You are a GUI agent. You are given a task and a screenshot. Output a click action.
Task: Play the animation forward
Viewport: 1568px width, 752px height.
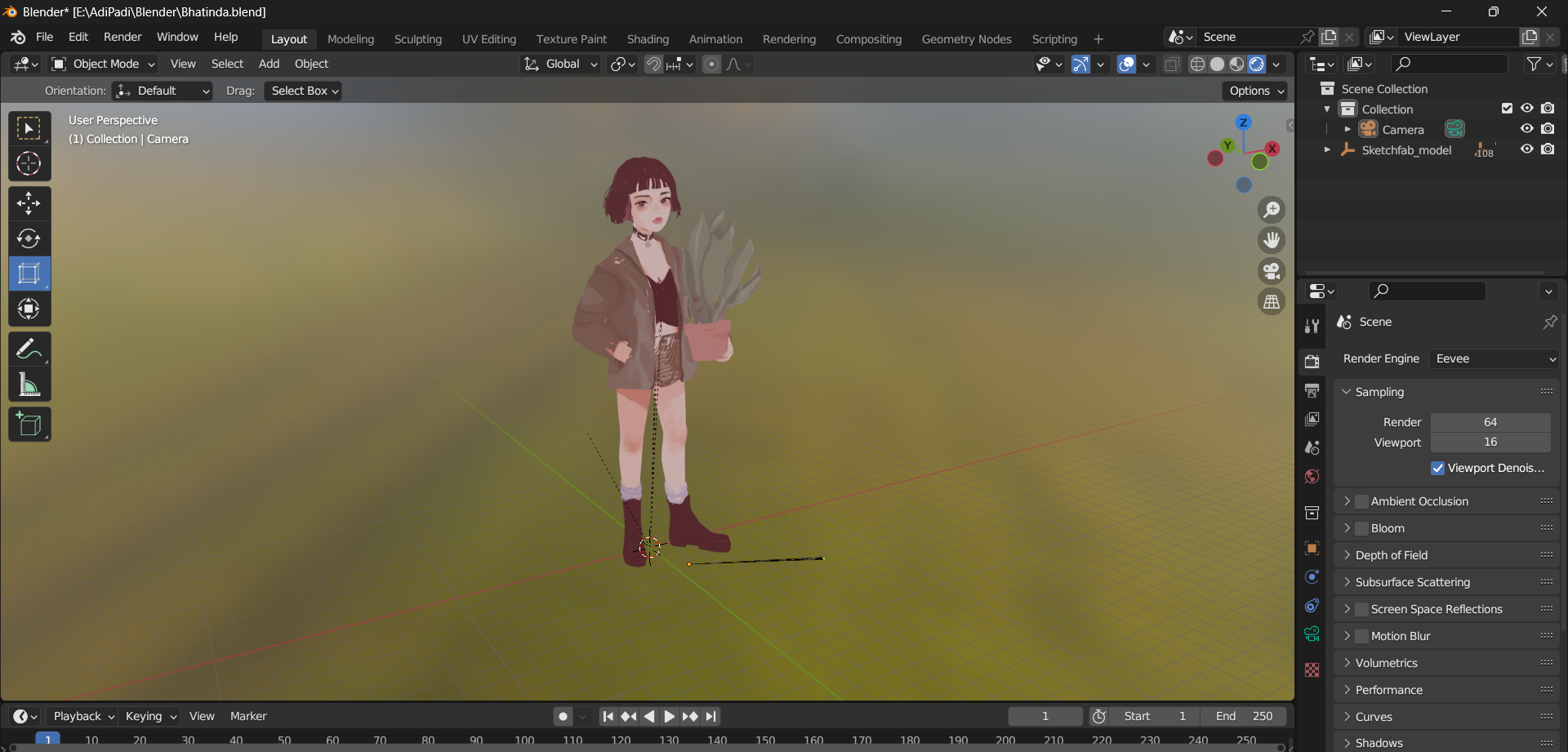click(669, 717)
